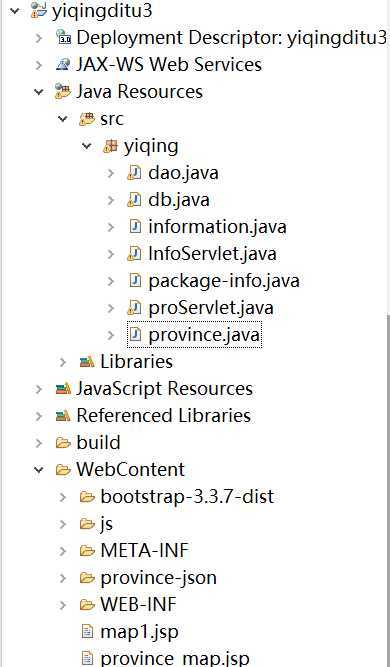The height and width of the screenshot is (667, 390).
Task: Click the JavaScript Resources icon
Action: 63,389
